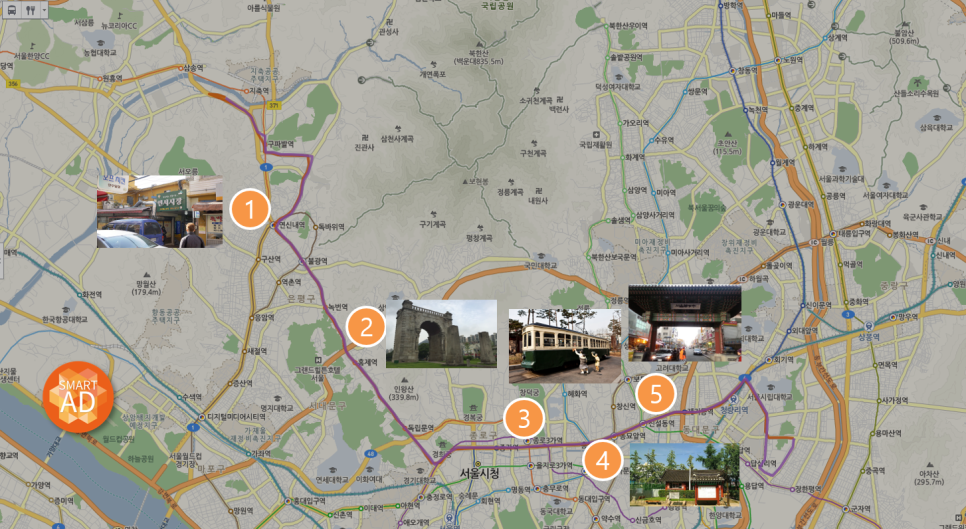Click the 노원역 station label
966x529 pixels.
(793, 60)
